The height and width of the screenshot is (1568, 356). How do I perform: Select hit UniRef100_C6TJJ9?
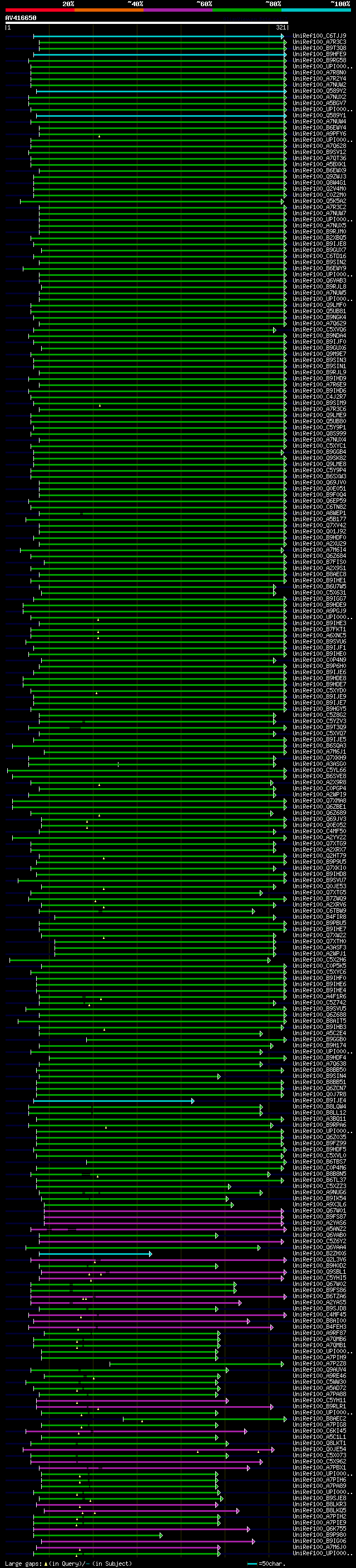point(319,36)
